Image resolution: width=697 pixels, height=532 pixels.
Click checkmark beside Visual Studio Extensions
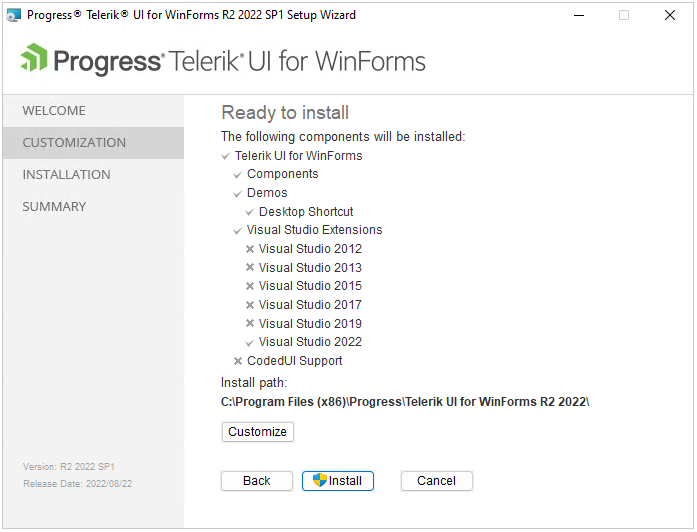238,231
